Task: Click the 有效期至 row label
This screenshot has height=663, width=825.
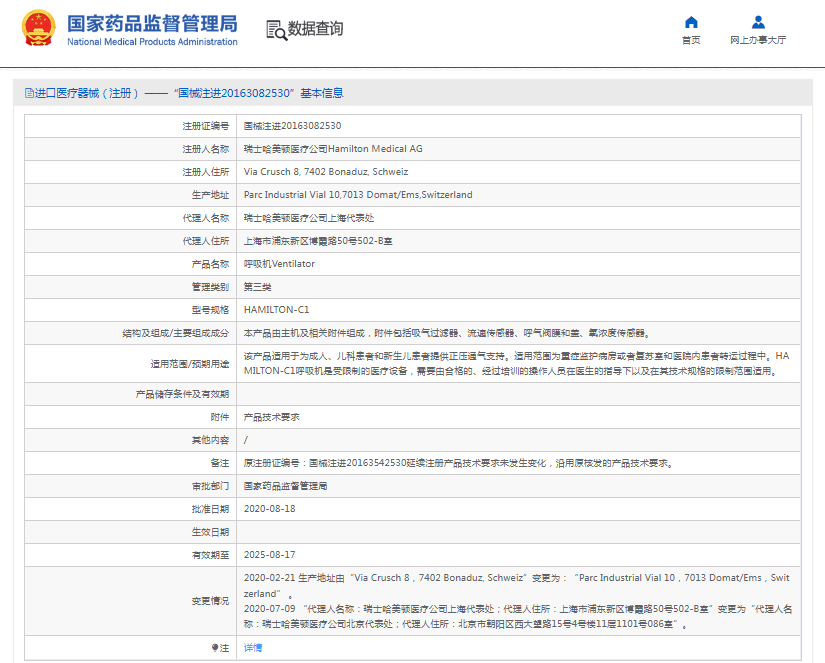Action: pos(210,555)
